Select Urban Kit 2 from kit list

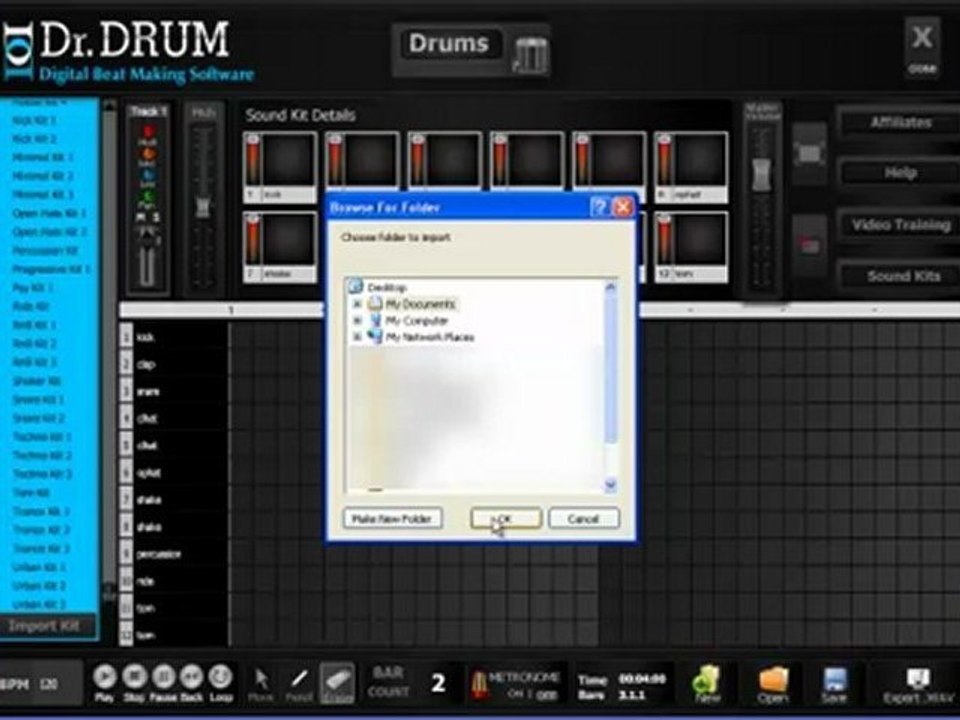coord(39,586)
